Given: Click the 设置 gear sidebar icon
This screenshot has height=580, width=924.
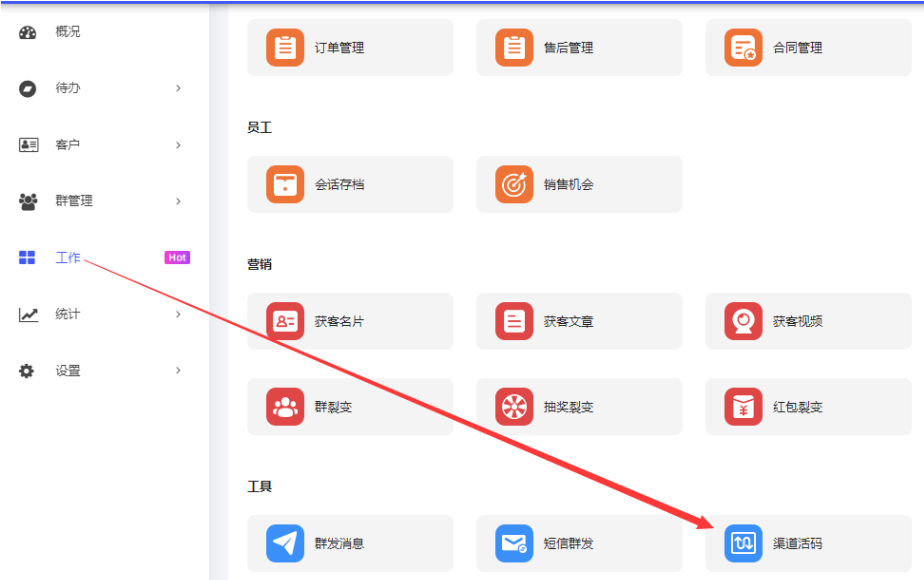Looking at the screenshot, I should coord(27,371).
